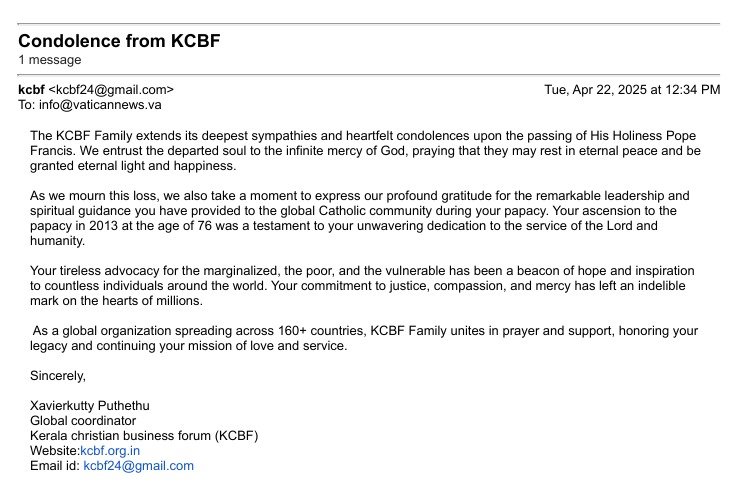742x494 pixels.
Task: Click "Kerala christian business forum (KCBF)" line
Action: (144, 436)
